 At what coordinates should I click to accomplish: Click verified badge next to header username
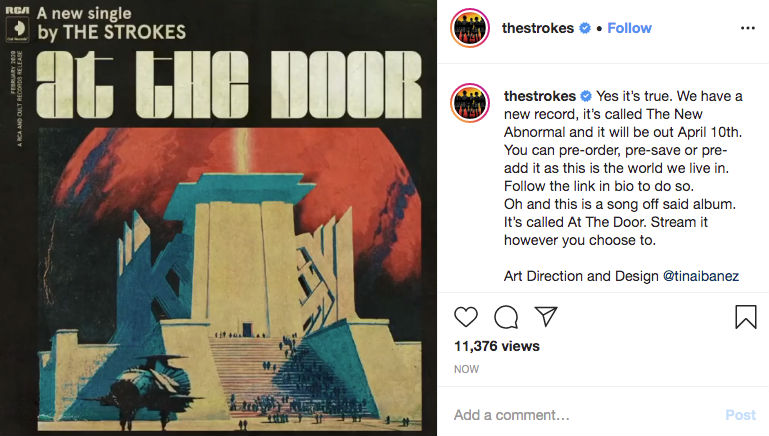click(585, 28)
